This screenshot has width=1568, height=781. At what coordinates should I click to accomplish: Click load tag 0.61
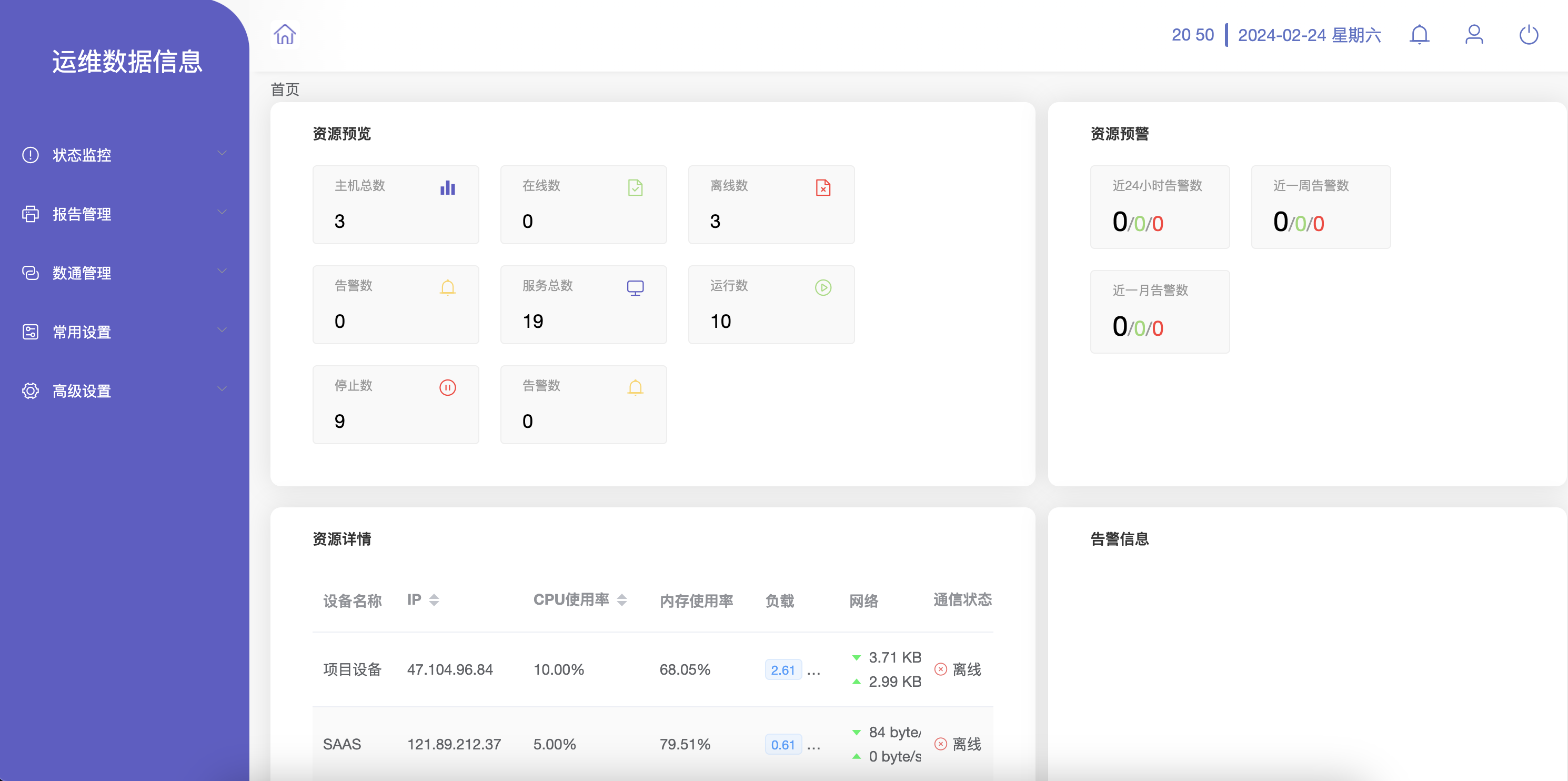[783, 745]
